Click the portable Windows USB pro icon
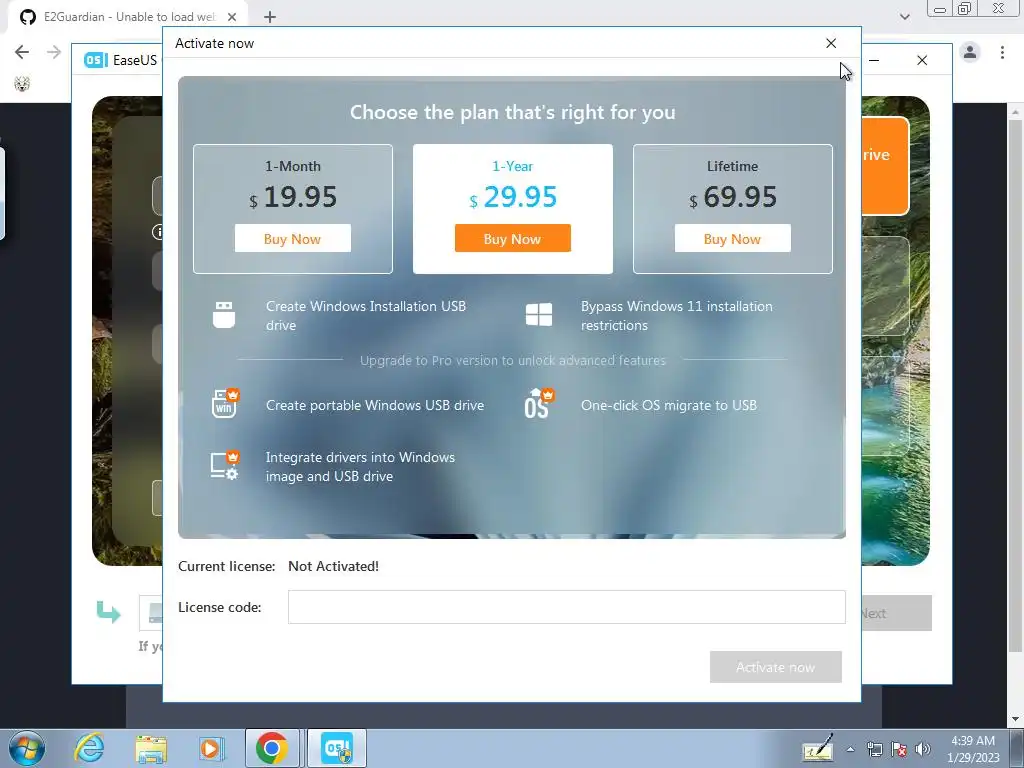 click(225, 404)
